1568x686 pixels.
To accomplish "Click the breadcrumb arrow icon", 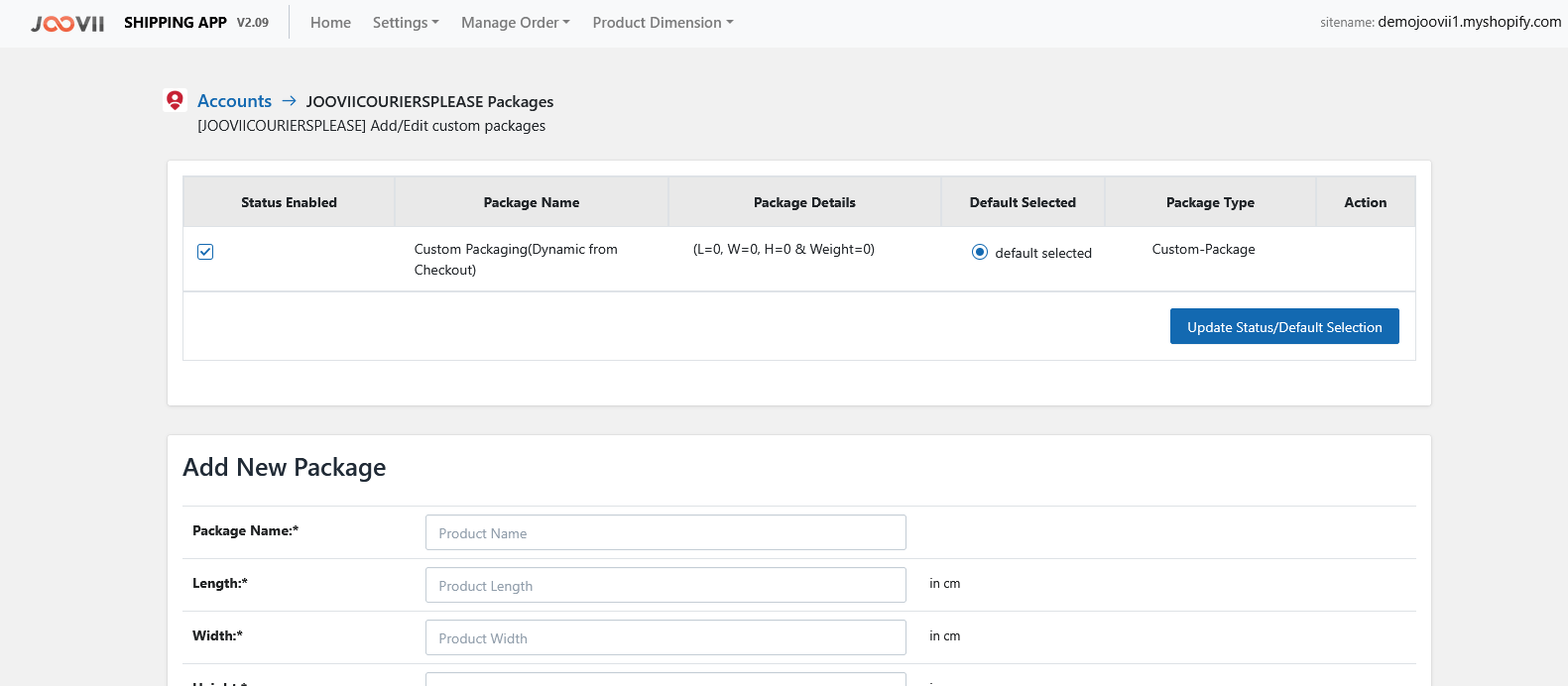I will [289, 101].
